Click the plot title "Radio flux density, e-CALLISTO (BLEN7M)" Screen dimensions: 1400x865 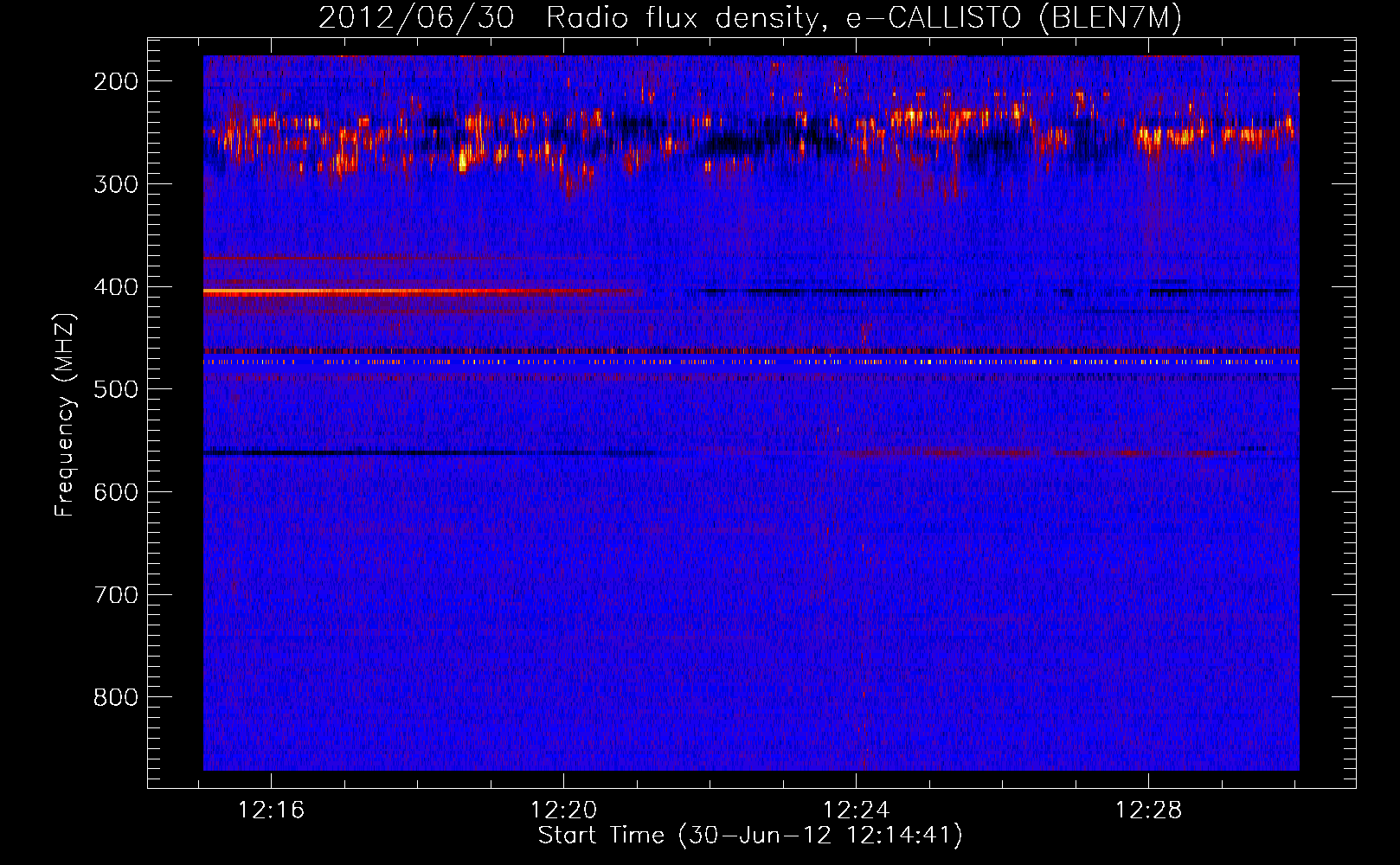pyautogui.click(x=864, y=18)
